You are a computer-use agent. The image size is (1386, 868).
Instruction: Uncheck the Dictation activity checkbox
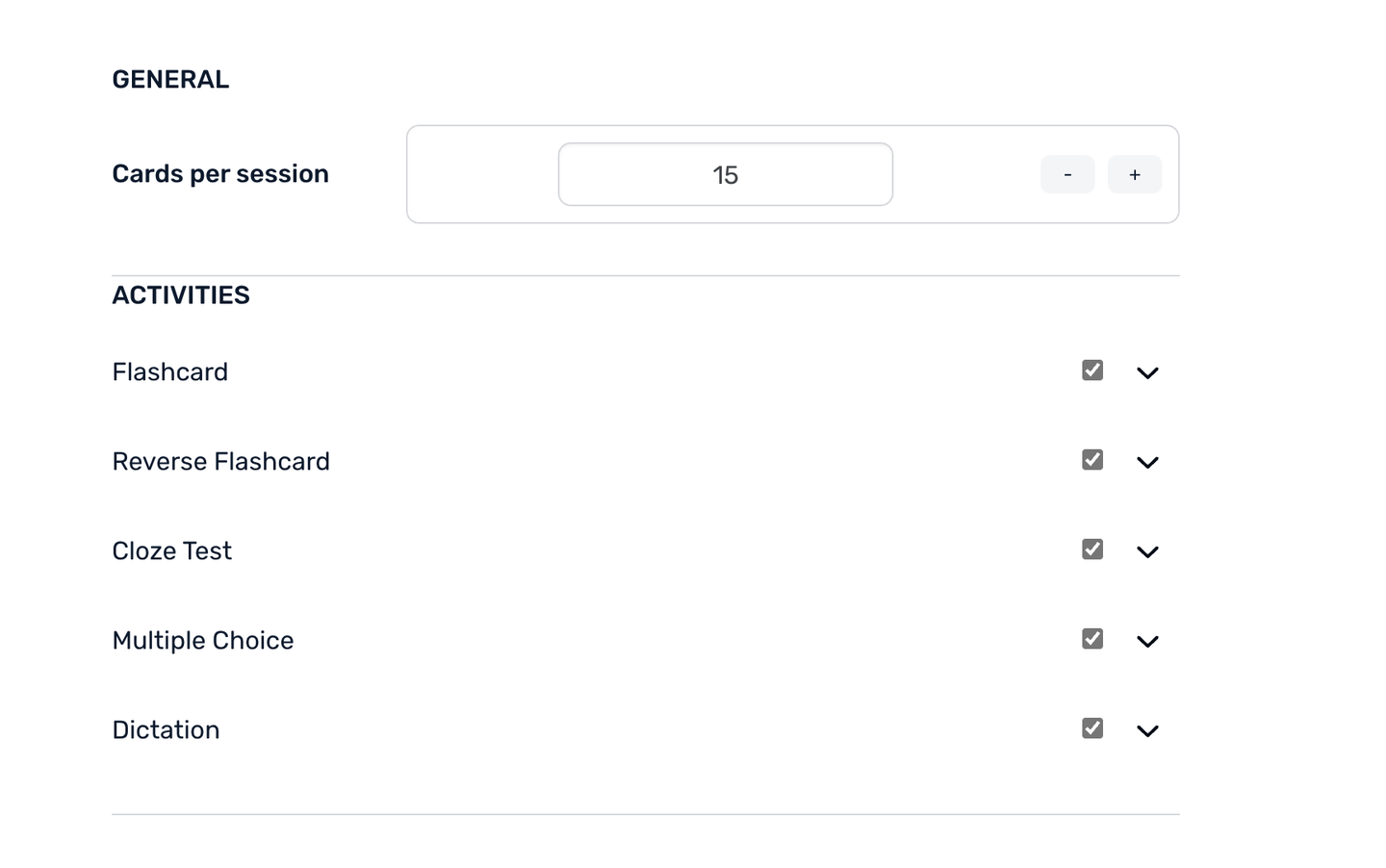coord(1091,728)
